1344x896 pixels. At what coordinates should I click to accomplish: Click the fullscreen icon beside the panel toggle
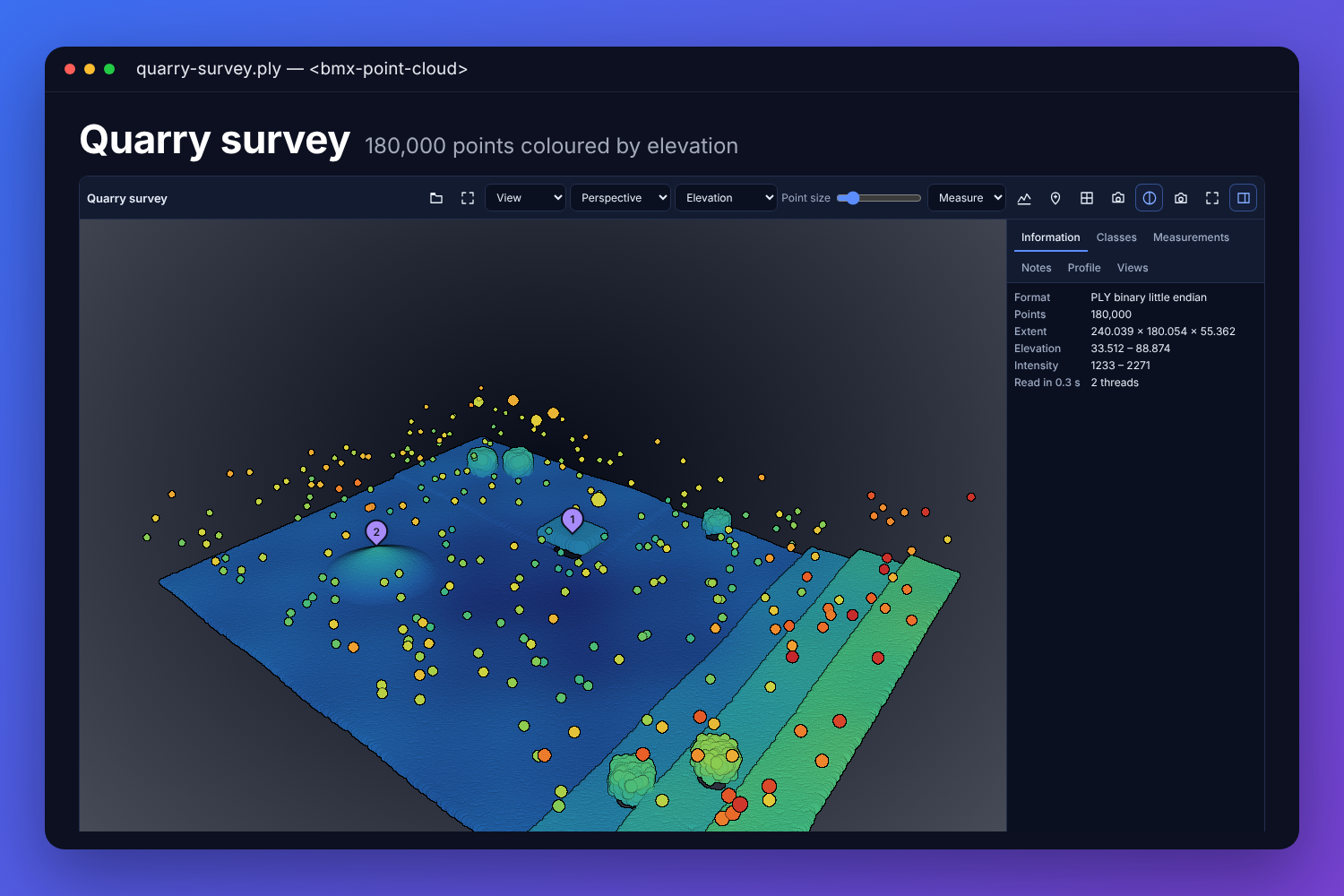point(1212,198)
